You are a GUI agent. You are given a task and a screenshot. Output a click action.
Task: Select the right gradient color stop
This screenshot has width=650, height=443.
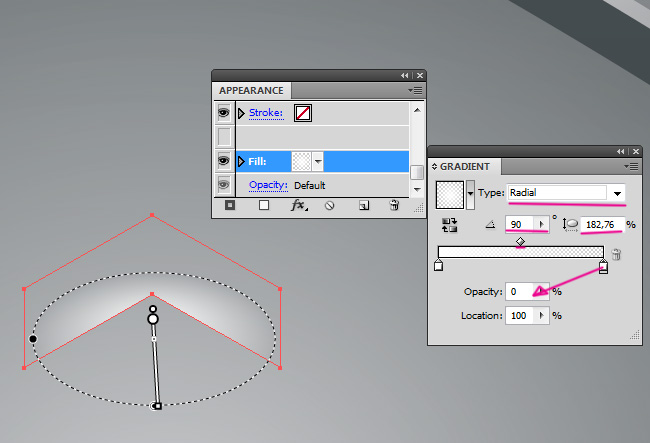(602, 265)
